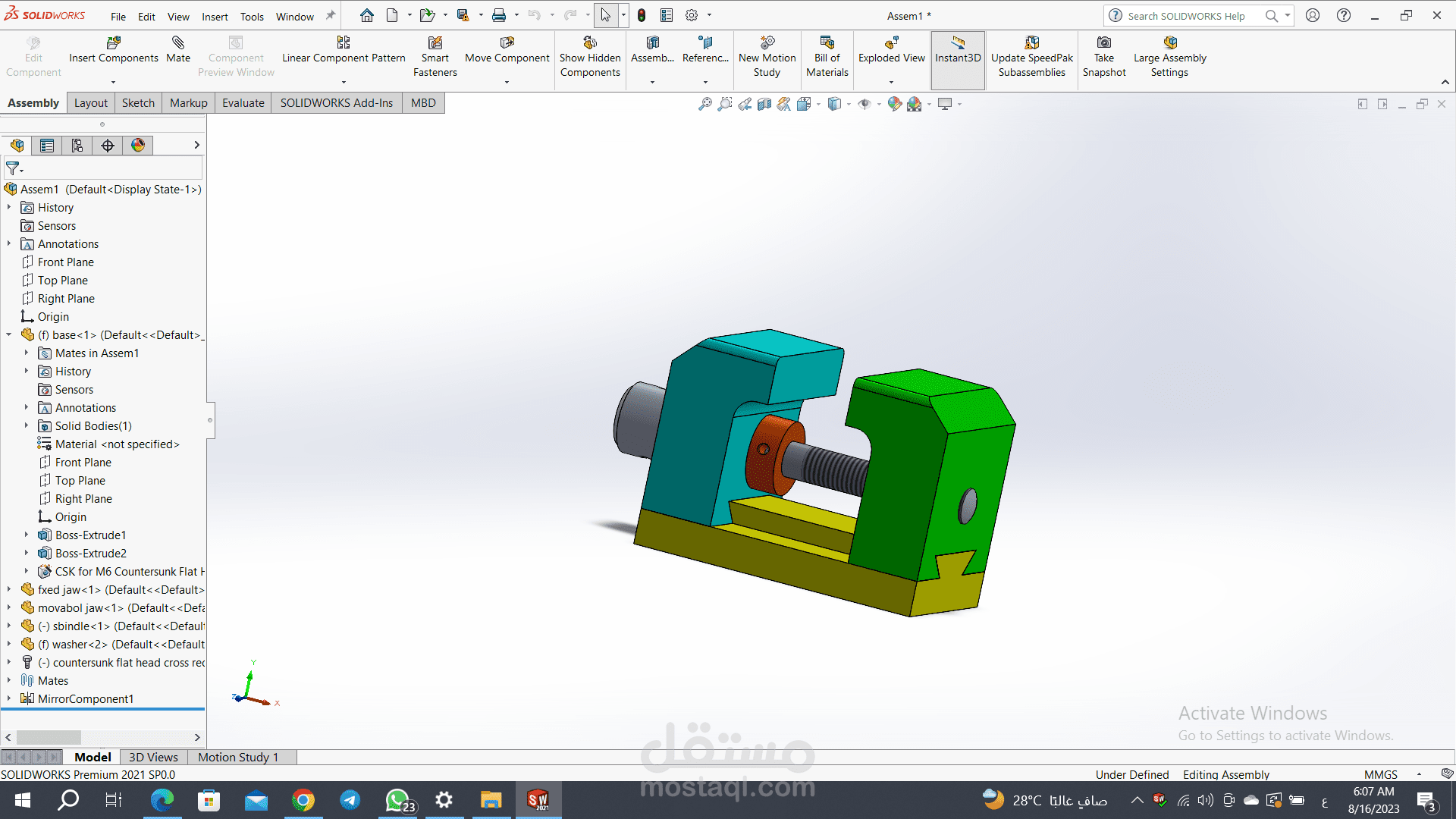Click the Exploded View tool
Viewport: 1456px width, 819px height.
892,50
